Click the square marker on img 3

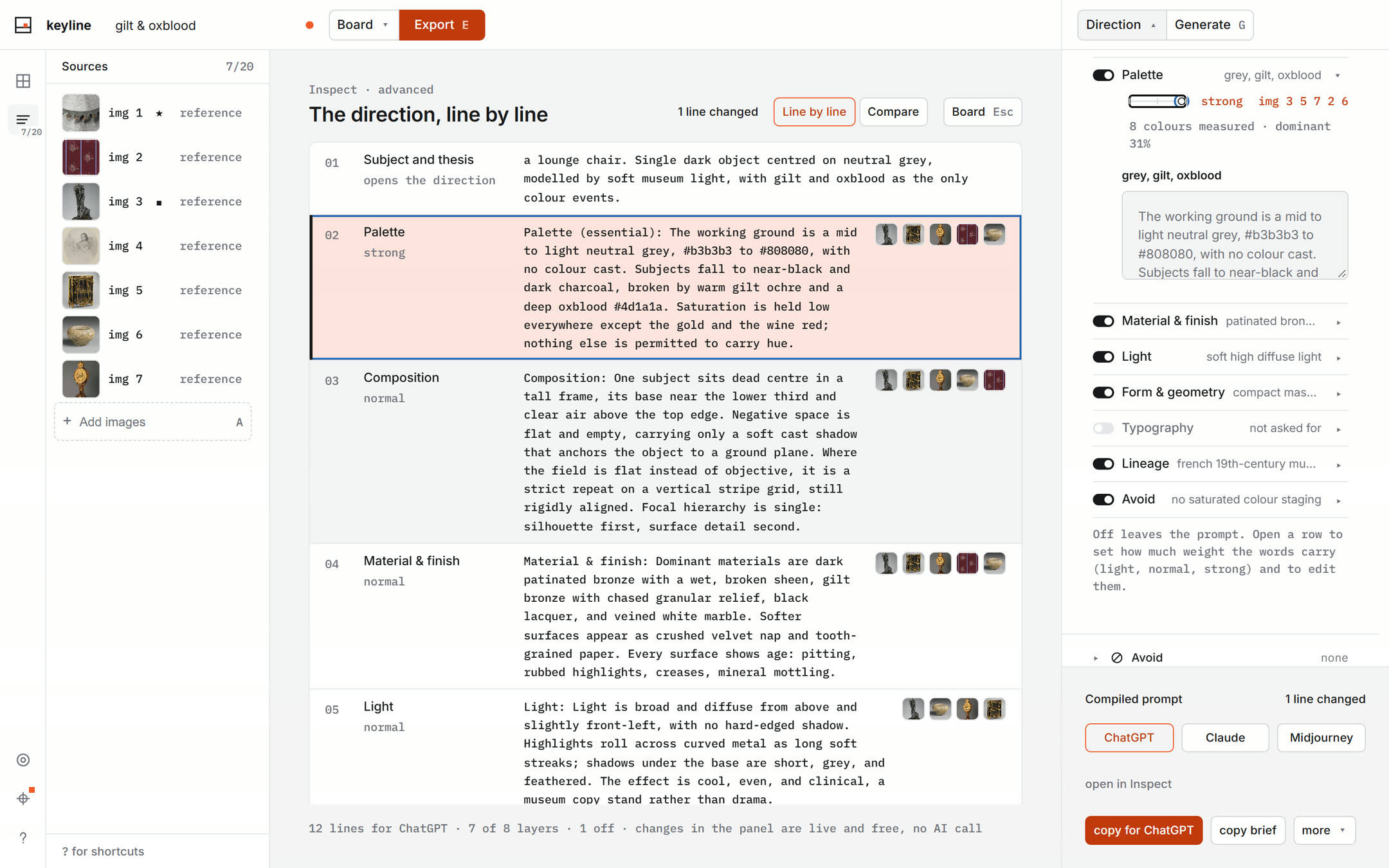click(x=159, y=203)
